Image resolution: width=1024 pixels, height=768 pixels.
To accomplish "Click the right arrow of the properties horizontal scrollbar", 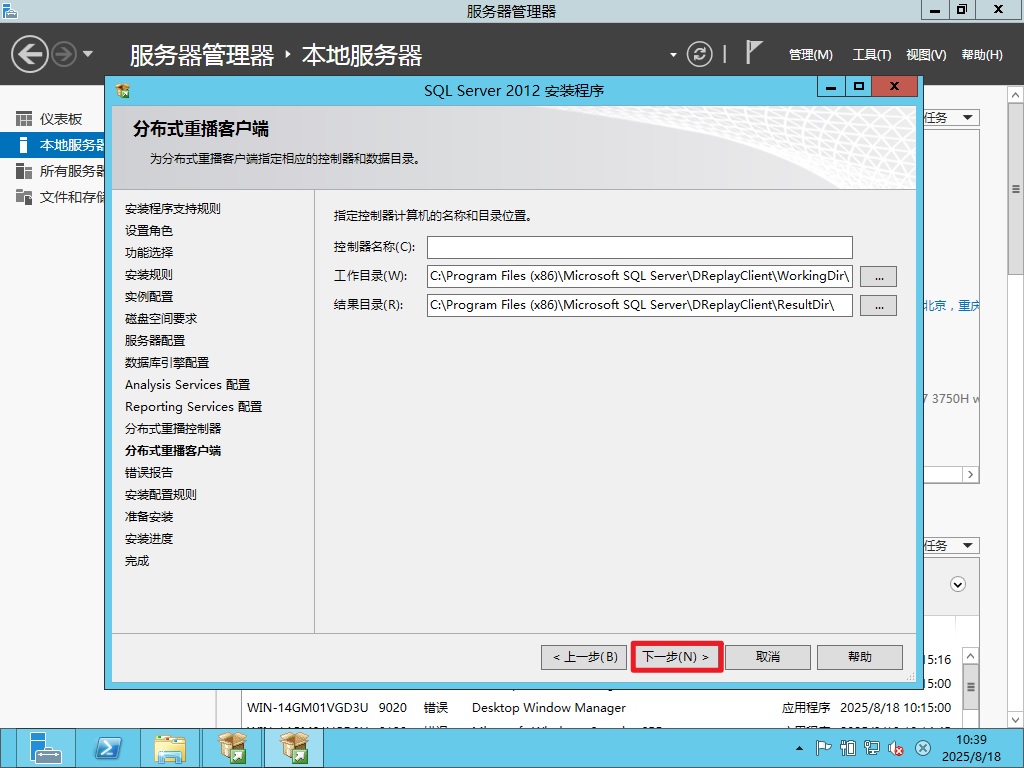I will pyautogui.click(x=970, y=474).
